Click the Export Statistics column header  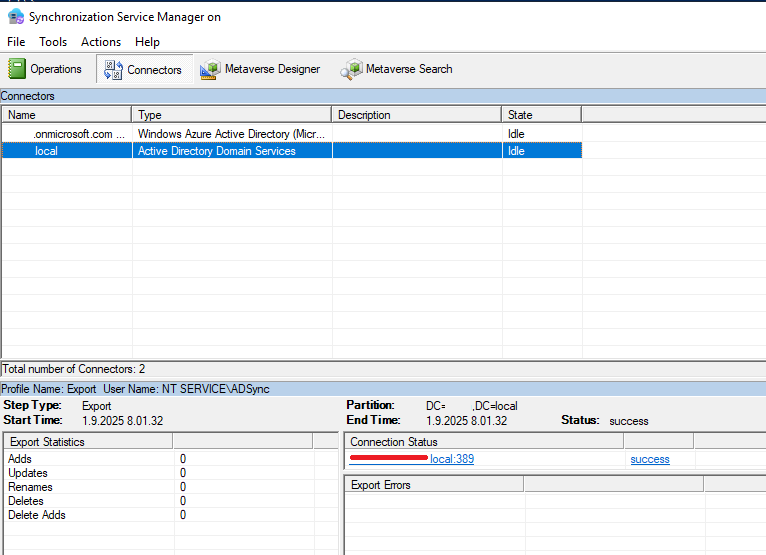(88, 442)
